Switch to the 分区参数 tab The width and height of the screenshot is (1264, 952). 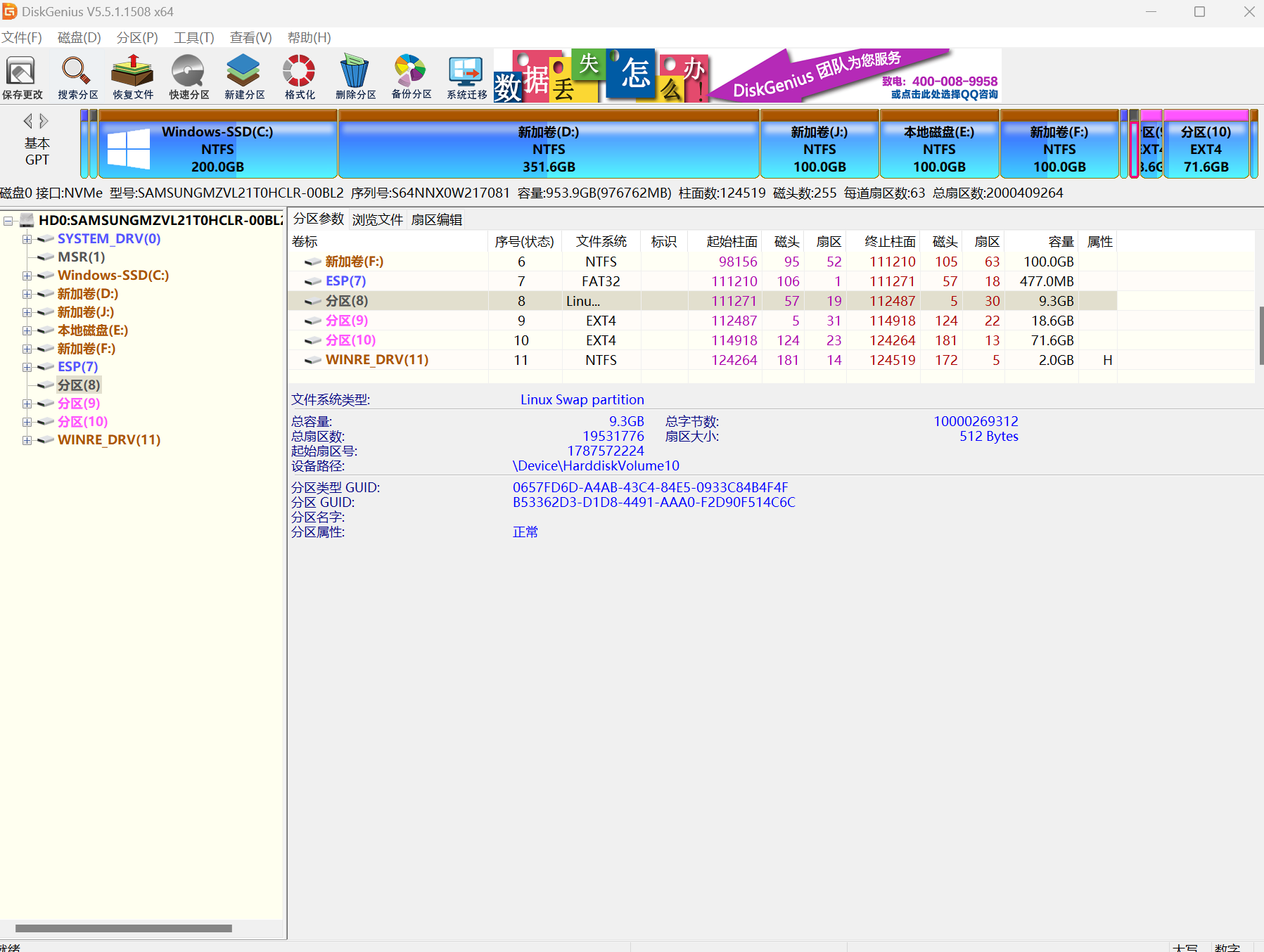pyautogui.click(x=319, y=219)
